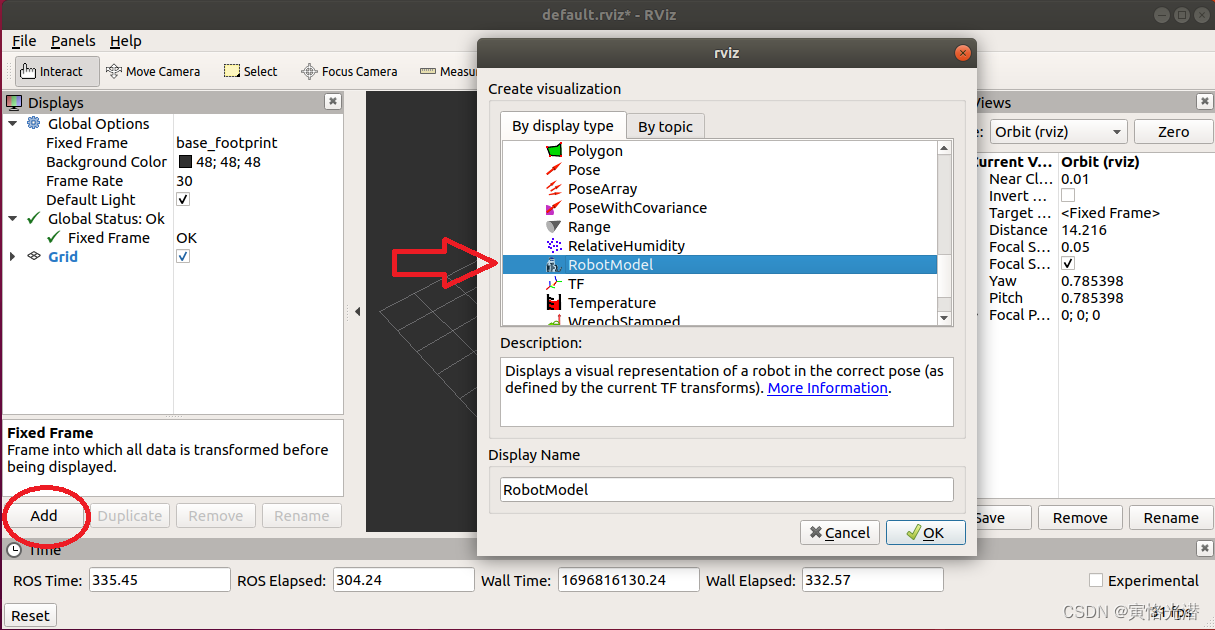
Task: Click the Background Color swatch
Action: [185, 162]
